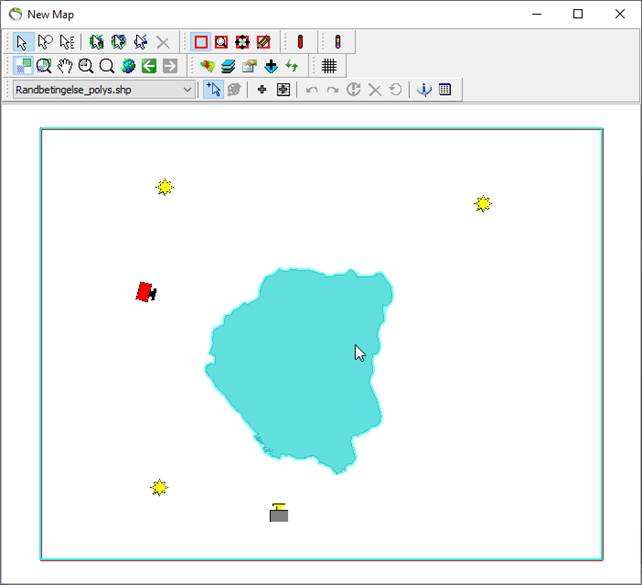Click the solid red capsule icon
The image size is (642, 585).
pyautogui.click(x=300, y=42)
